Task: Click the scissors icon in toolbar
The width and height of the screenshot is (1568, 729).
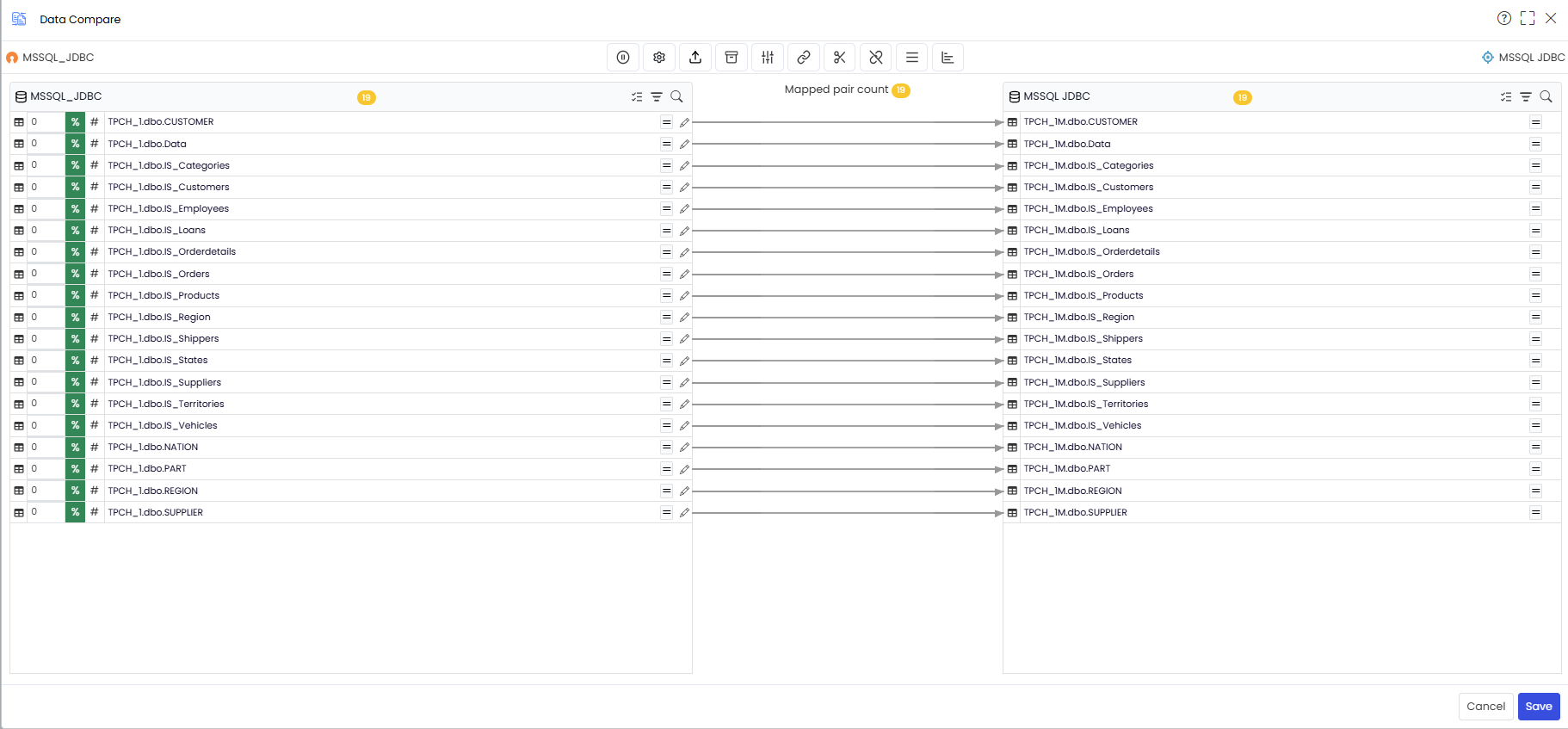Action: coord(840,58)
